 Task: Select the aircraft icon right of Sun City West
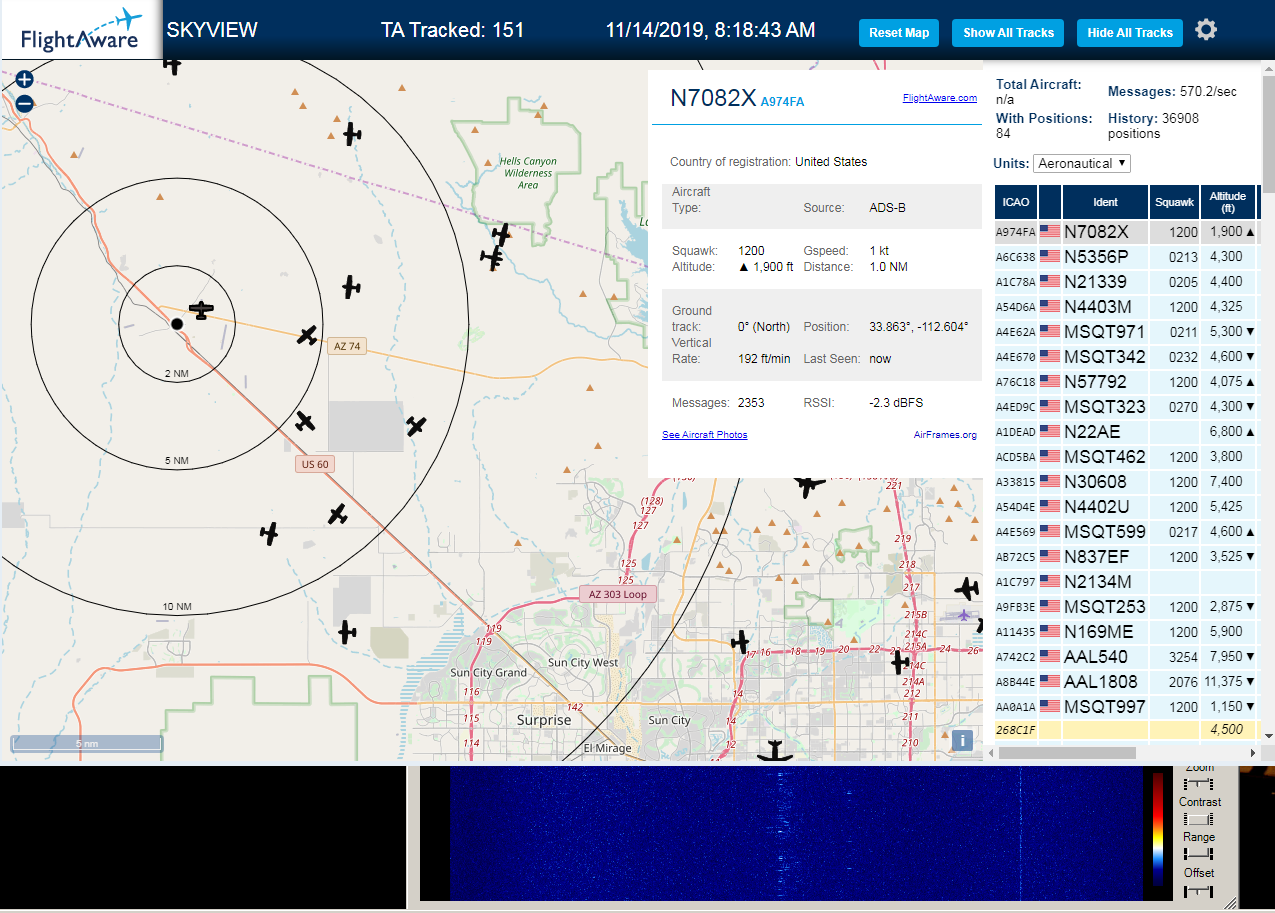pyautogui.click(x=740, y=640)
